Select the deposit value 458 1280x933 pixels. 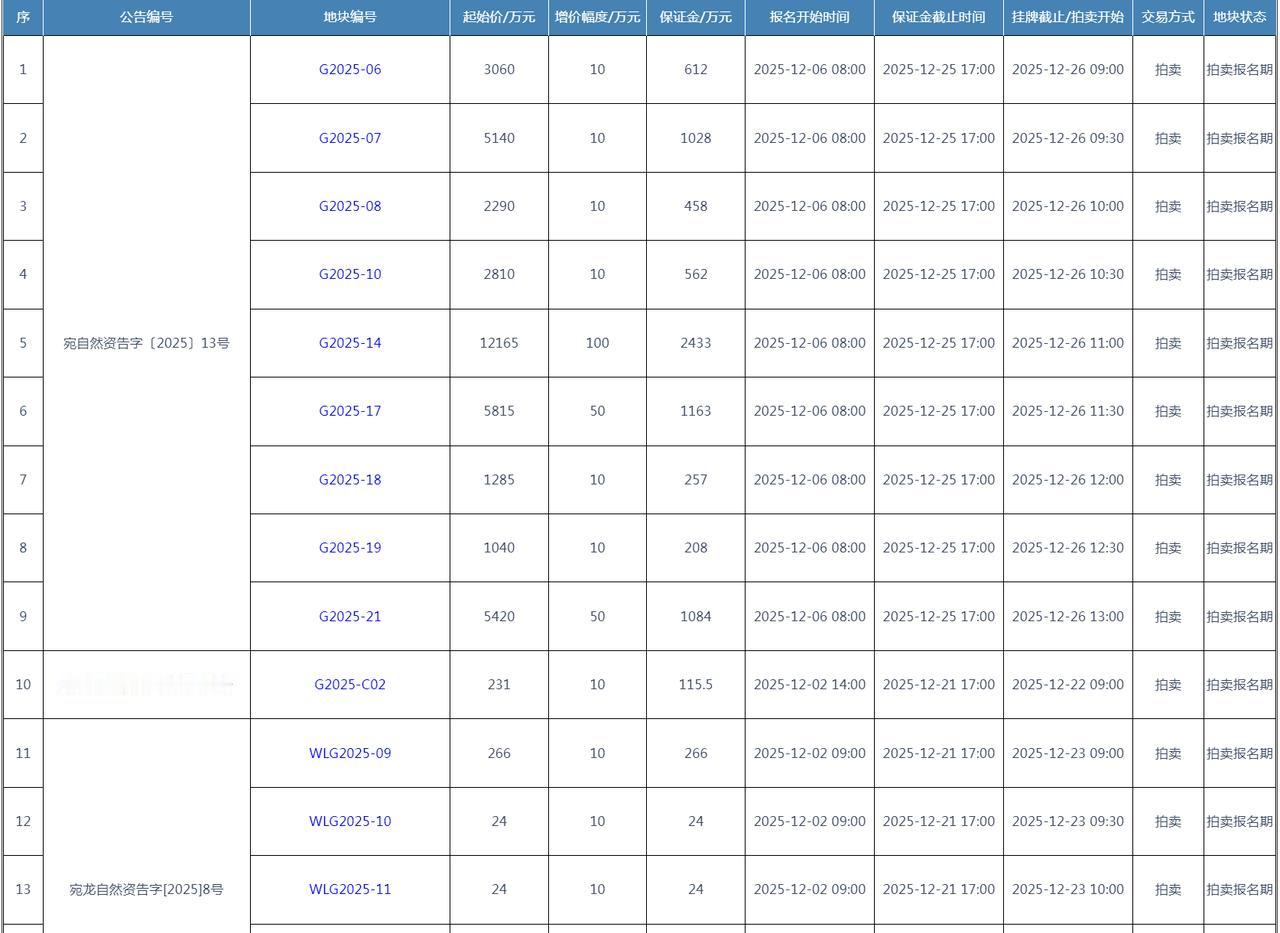(696, 206)
